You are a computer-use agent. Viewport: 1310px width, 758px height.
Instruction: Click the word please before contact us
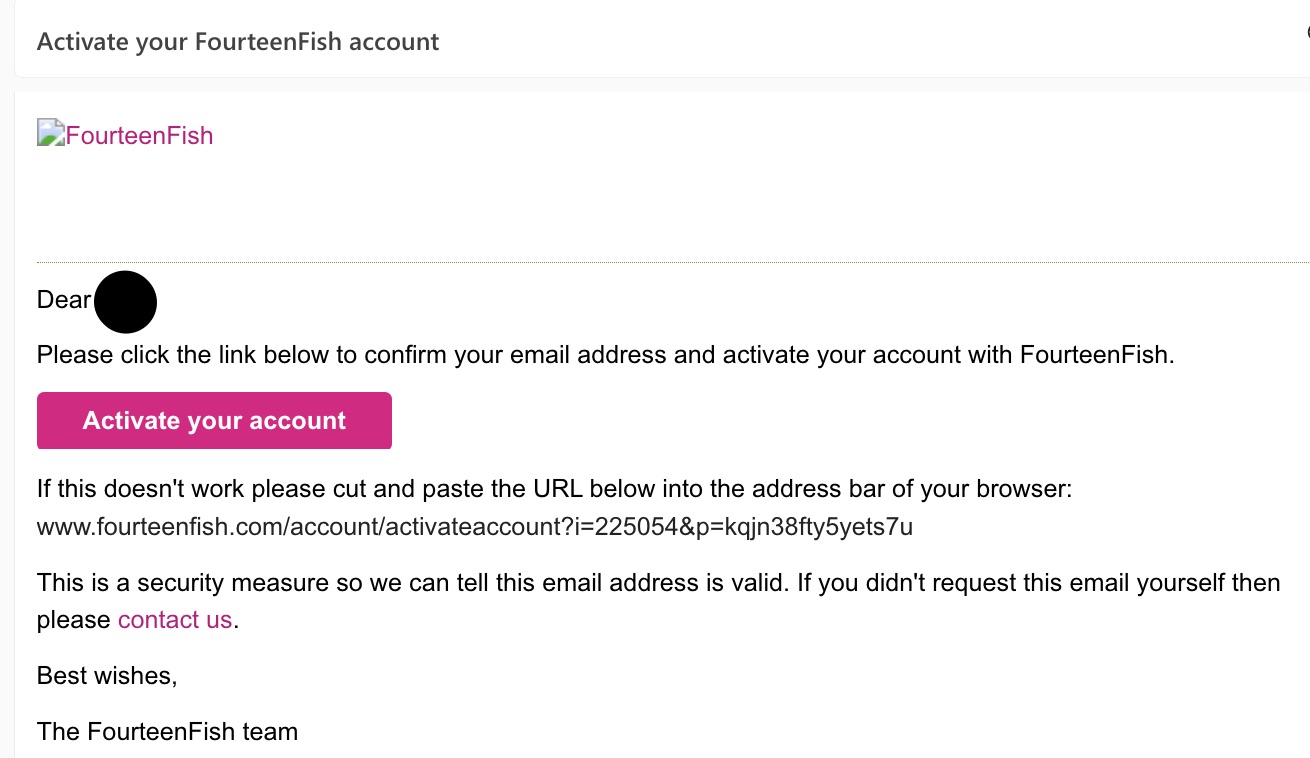73,621
